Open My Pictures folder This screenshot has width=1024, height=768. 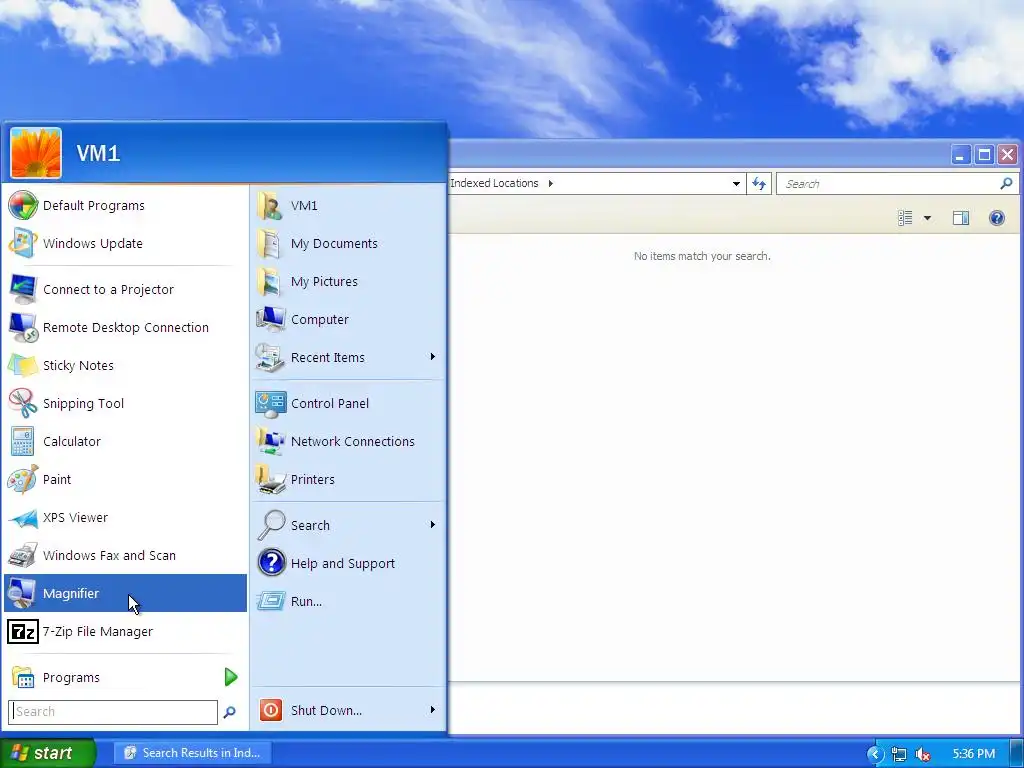[348, 281]
